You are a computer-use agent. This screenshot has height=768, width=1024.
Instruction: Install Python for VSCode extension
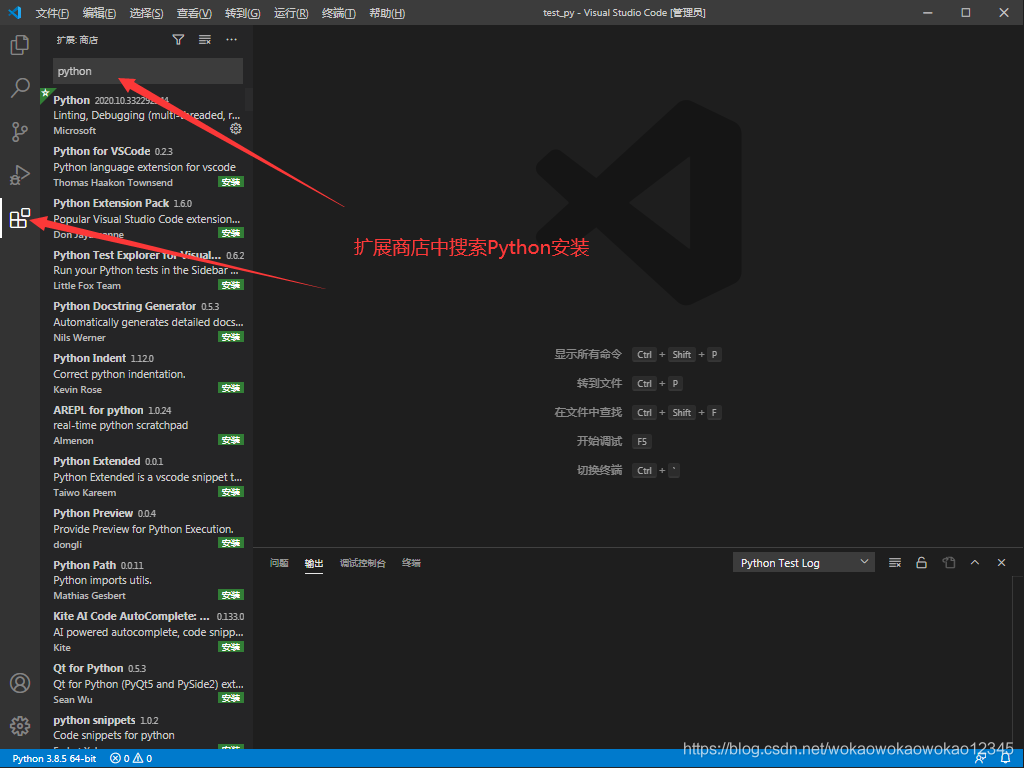coord(231,182)
